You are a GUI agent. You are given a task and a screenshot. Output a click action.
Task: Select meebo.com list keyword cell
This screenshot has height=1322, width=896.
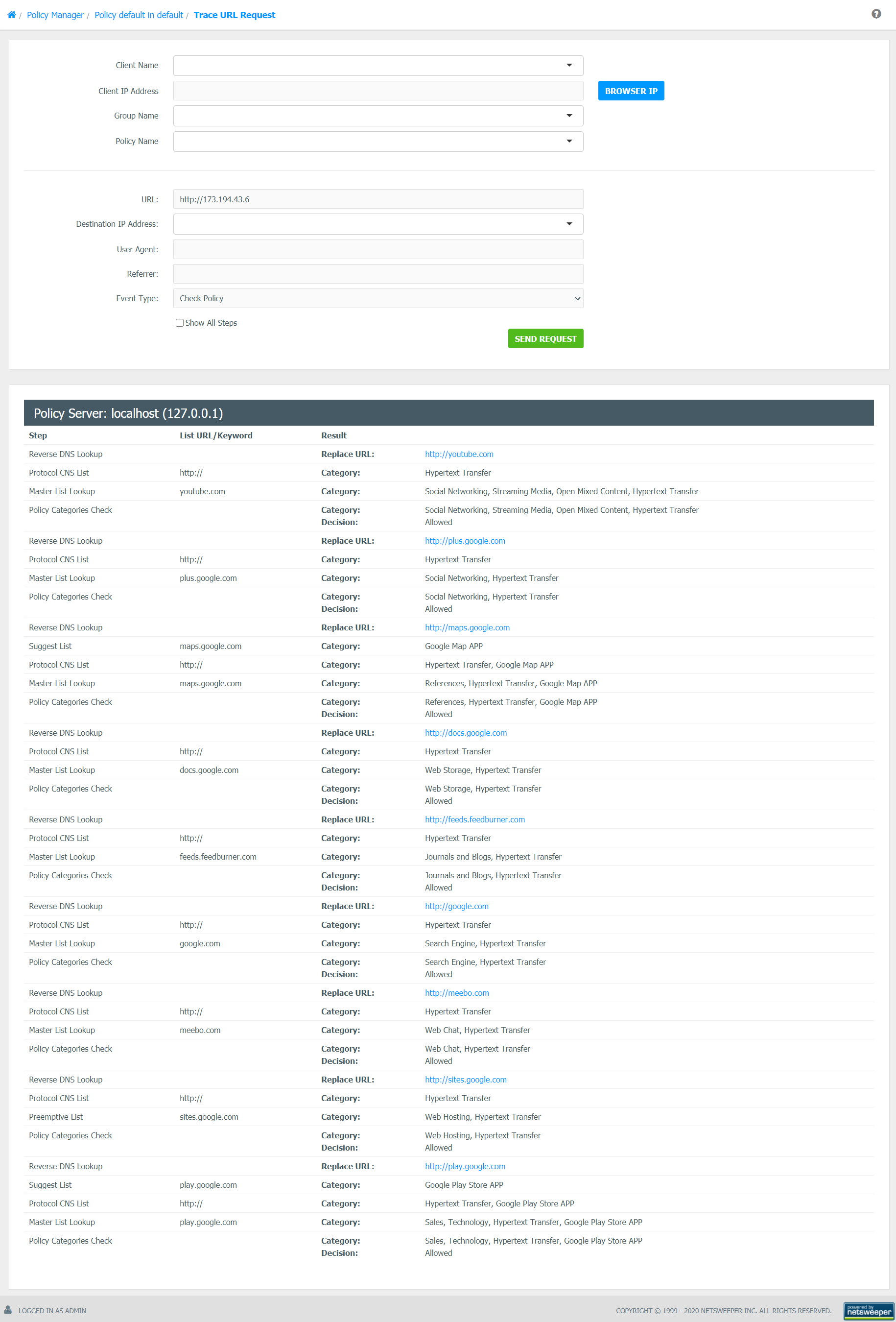200,1030
